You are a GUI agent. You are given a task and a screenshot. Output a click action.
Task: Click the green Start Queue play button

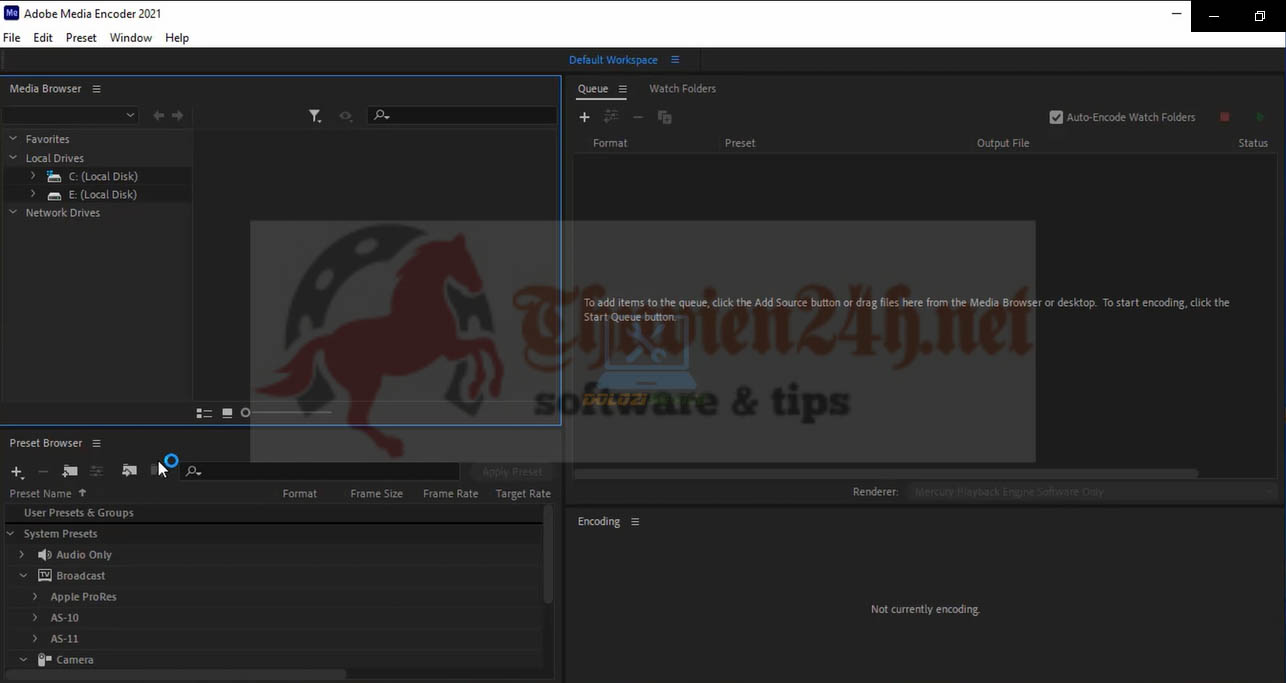click(1260, 117)
